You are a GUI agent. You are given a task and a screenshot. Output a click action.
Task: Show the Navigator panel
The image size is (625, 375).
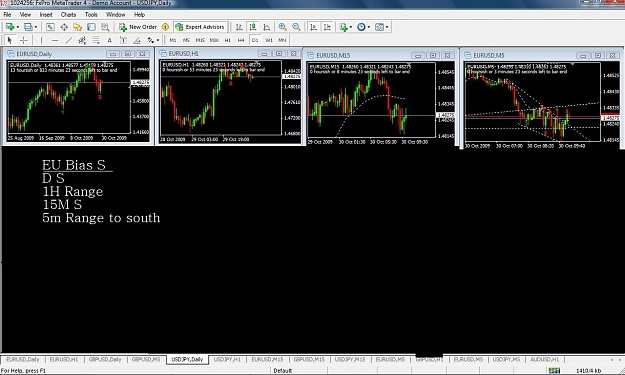[77, 27]
